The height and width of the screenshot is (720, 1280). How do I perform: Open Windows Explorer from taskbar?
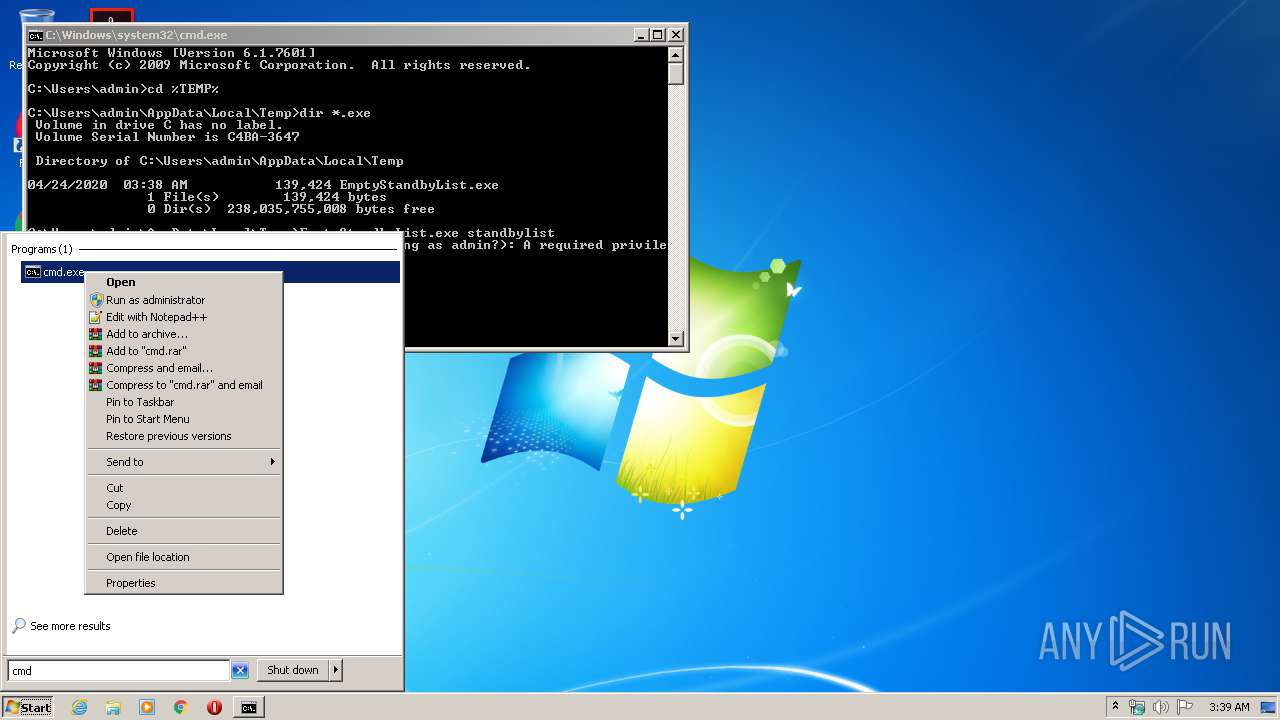[x=113, y=707]
